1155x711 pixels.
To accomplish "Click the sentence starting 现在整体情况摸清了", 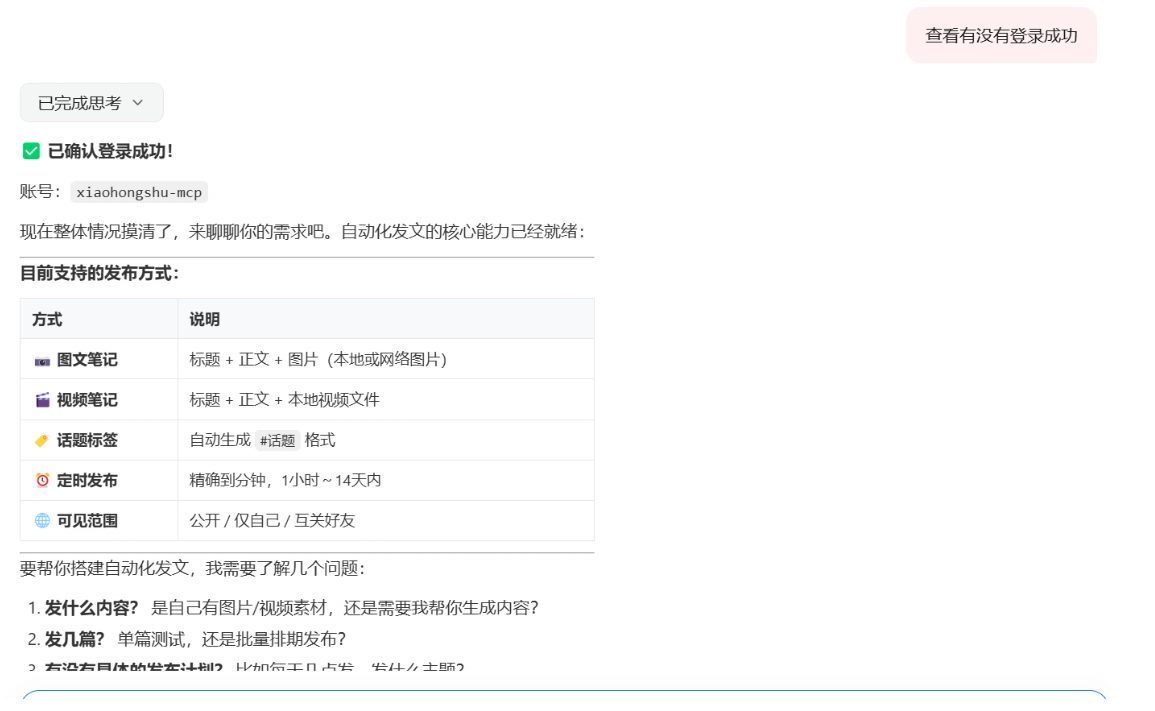I will 303,231.
